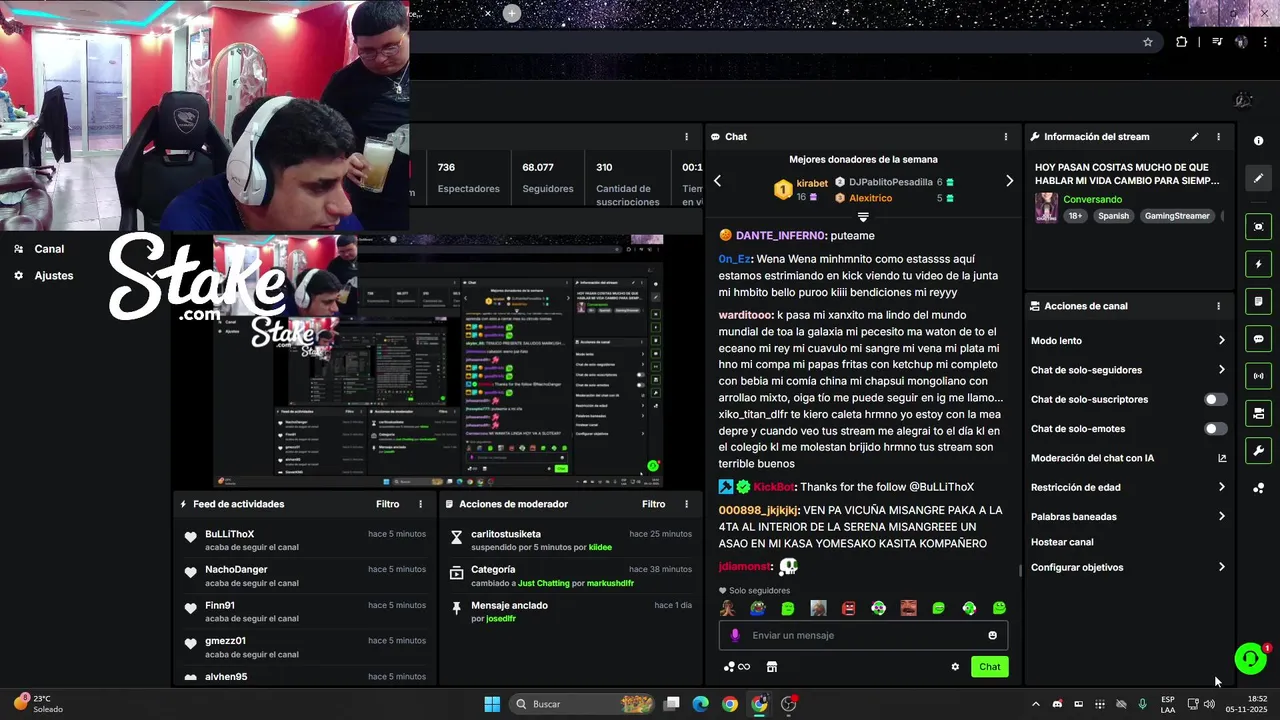Click the GamingStreamer tag
The width and height of the screenshot is (1280, 720).
tap(1177, 216)
